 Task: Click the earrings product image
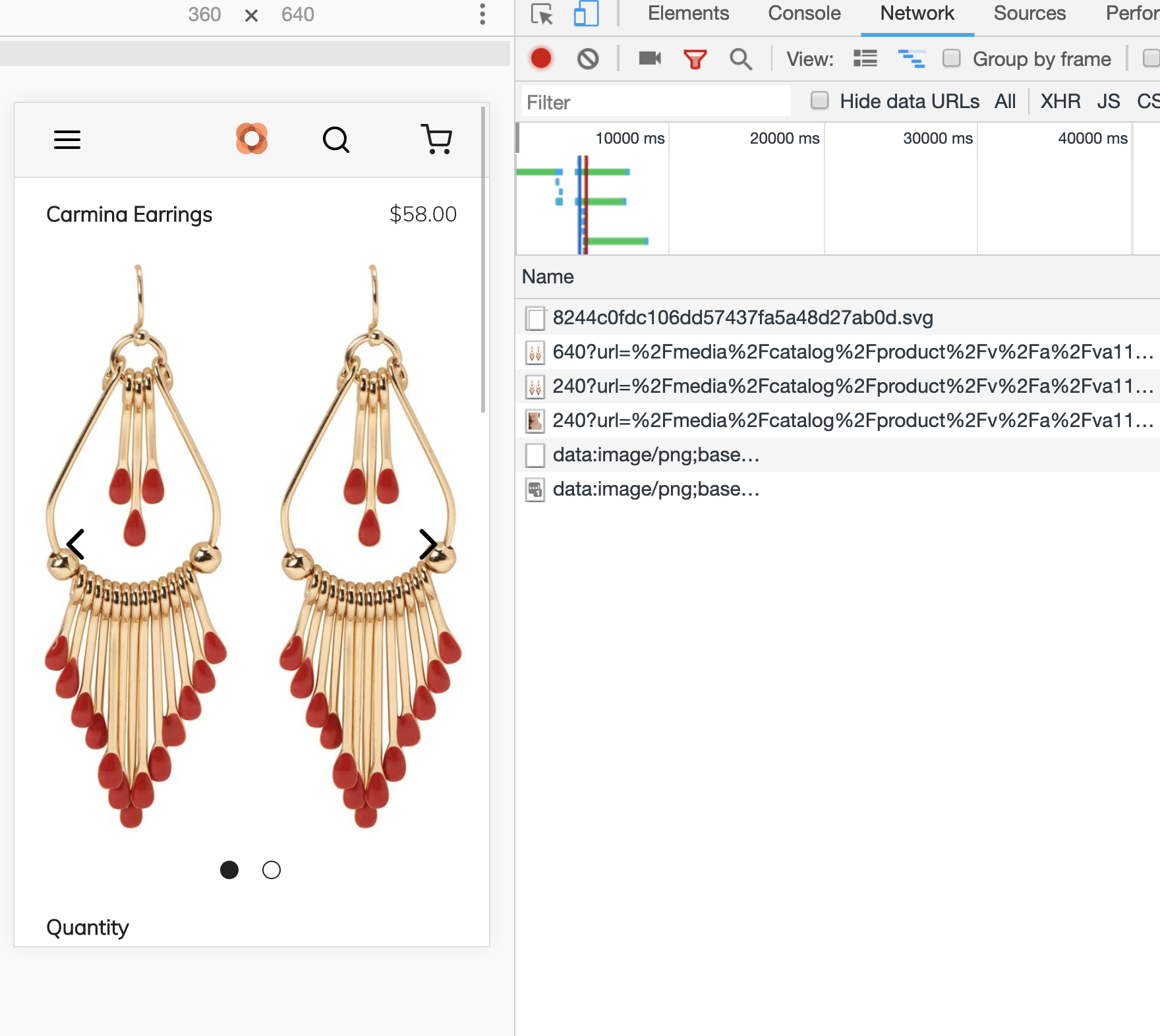pyautogui.click(x=253, y=546)
